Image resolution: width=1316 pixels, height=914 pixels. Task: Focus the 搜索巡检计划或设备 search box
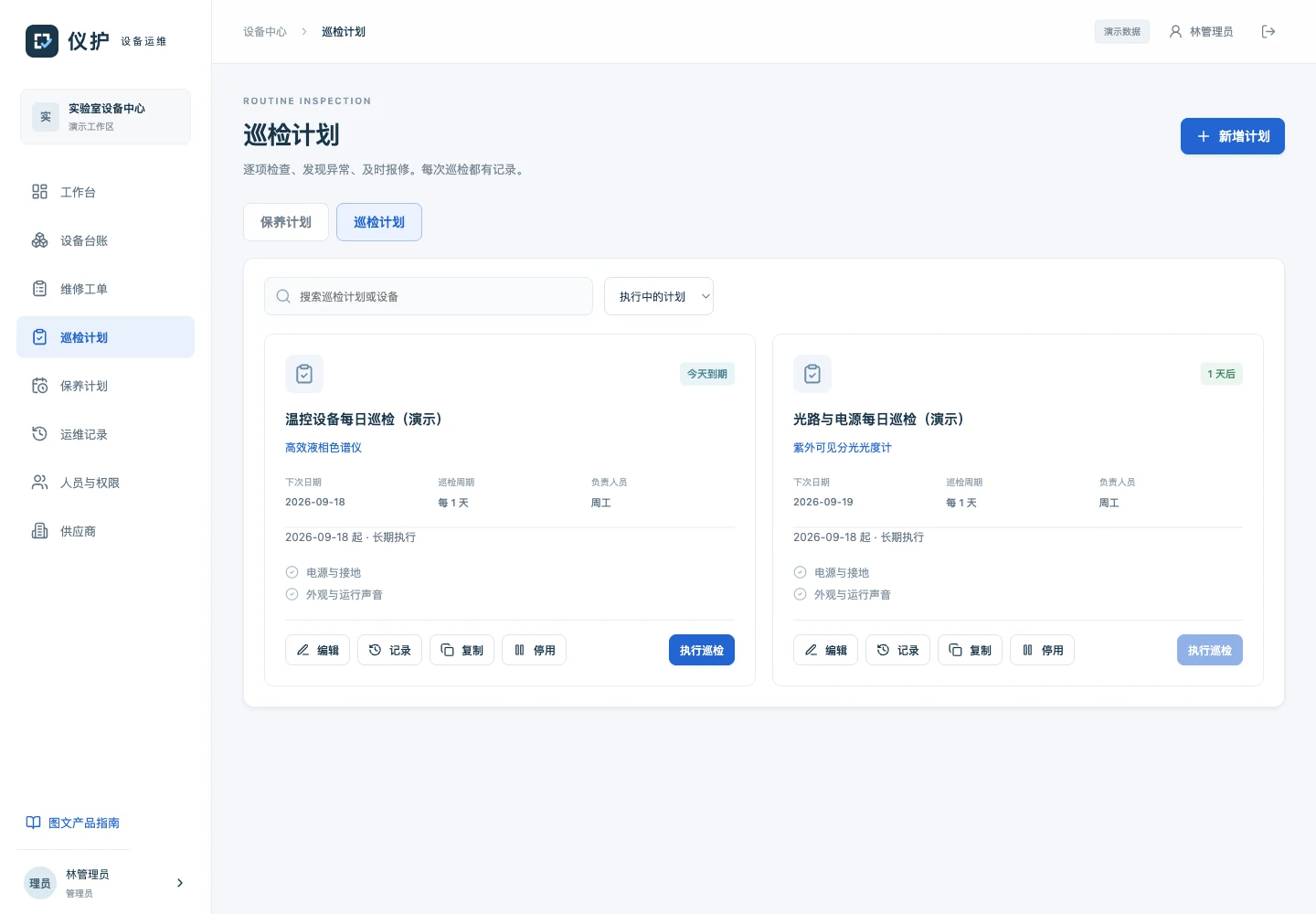click(429, 296)
